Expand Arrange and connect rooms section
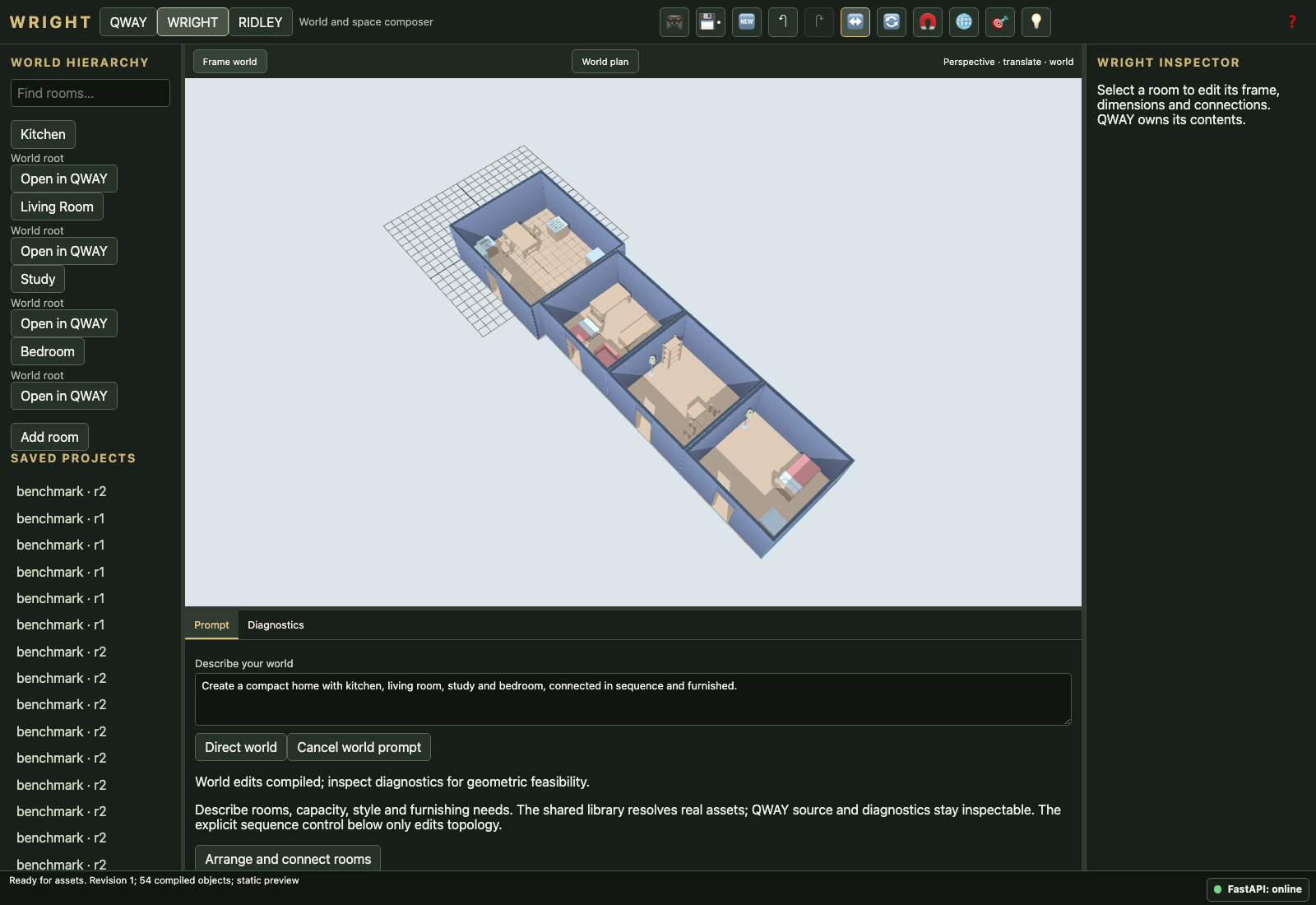 288,859
